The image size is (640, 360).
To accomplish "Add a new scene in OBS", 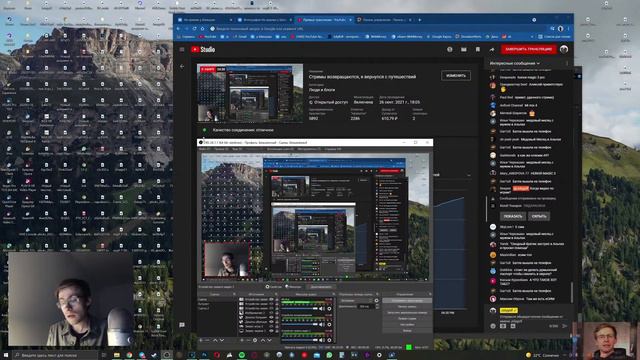I will (200, 340).
